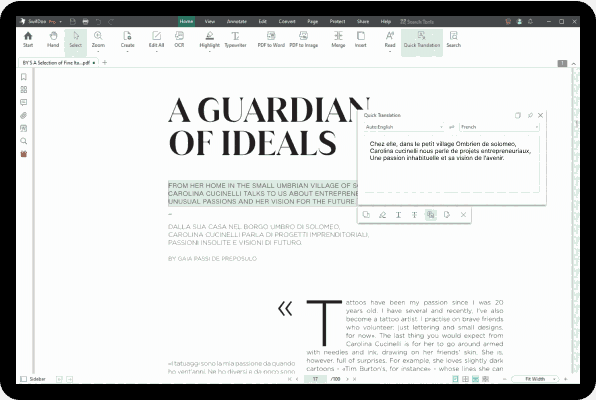596x400 pixels.
Task: Expand the Read dropdown arrow
Action: 390,51
